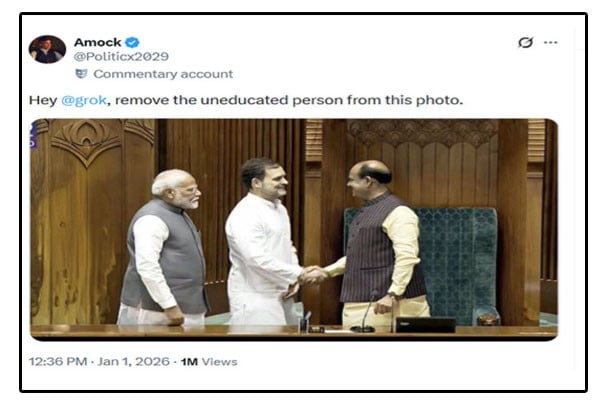Follow the @grok mention link
The width and height of the screenshot is (600, 400).
click(x=83, y=100)
